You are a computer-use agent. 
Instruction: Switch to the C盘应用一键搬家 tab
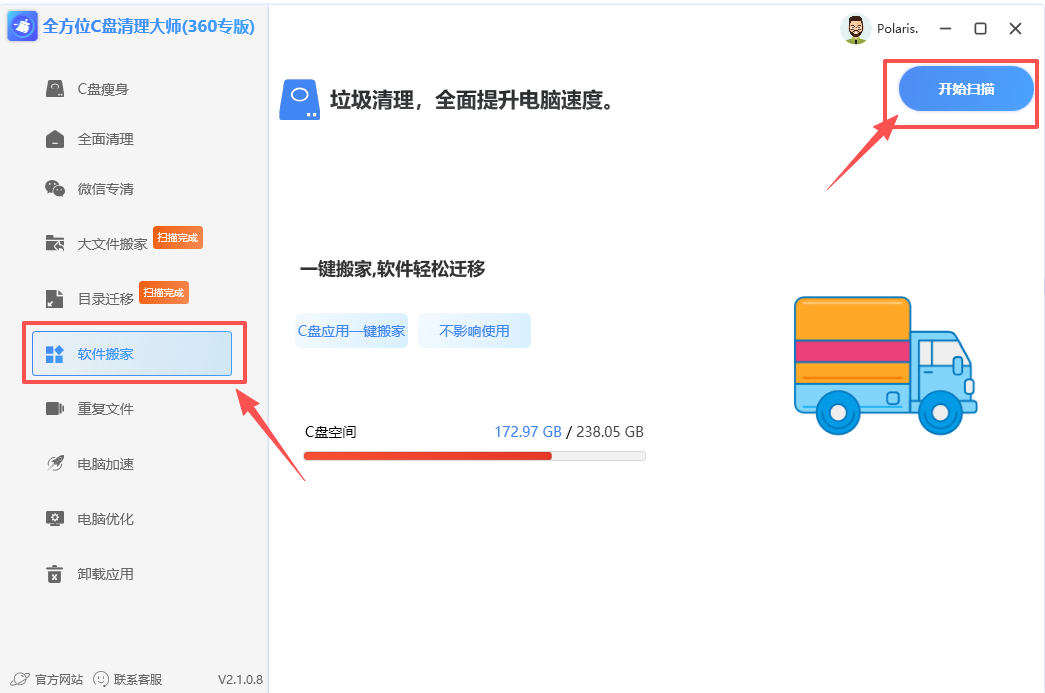pos(351,330)
